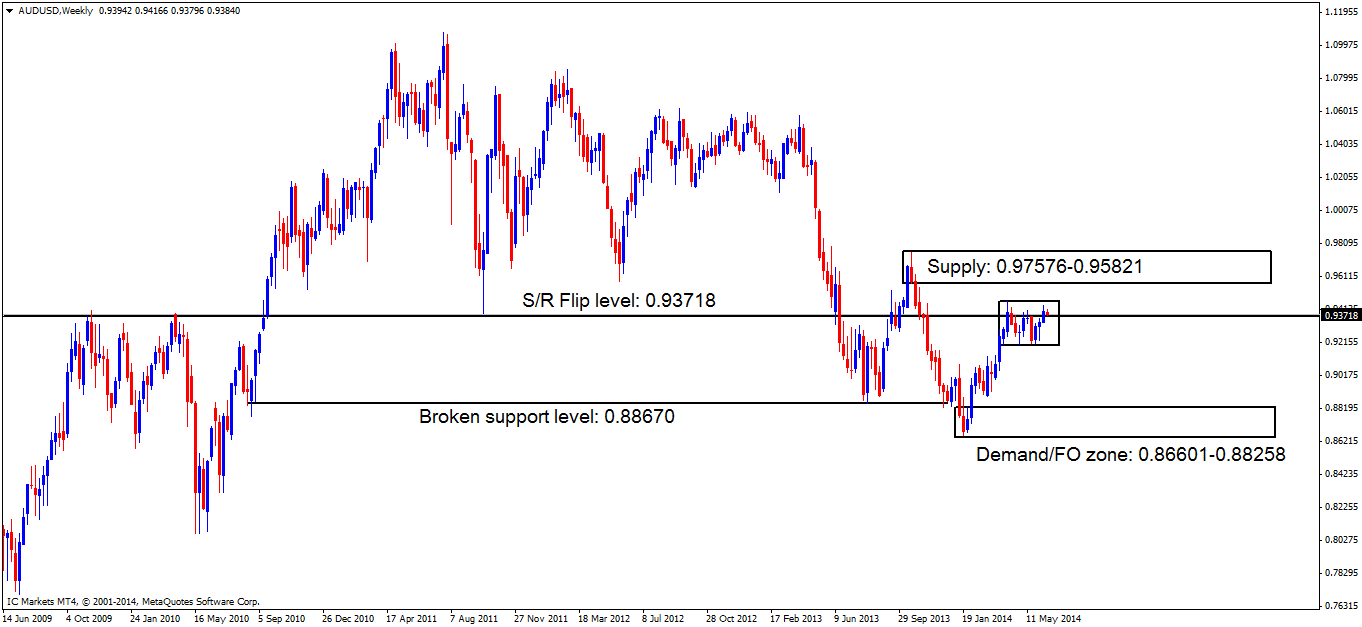Click the 16 May 2010 date label
This screenshot has height=627, width=1362.
[x=220, y=618]
